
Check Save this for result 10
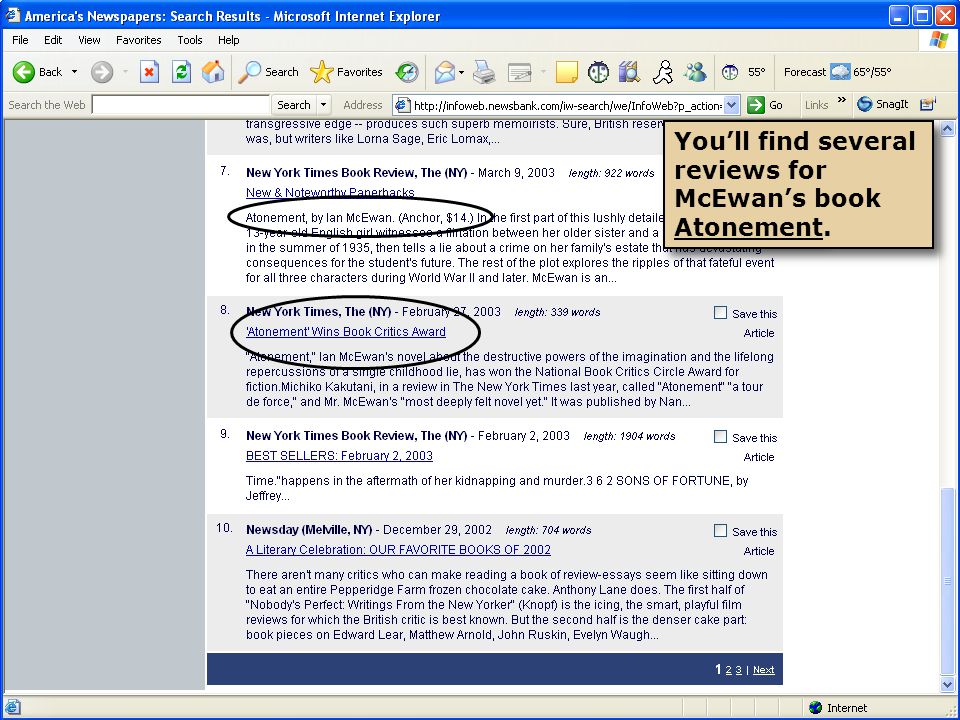[720, 531]
